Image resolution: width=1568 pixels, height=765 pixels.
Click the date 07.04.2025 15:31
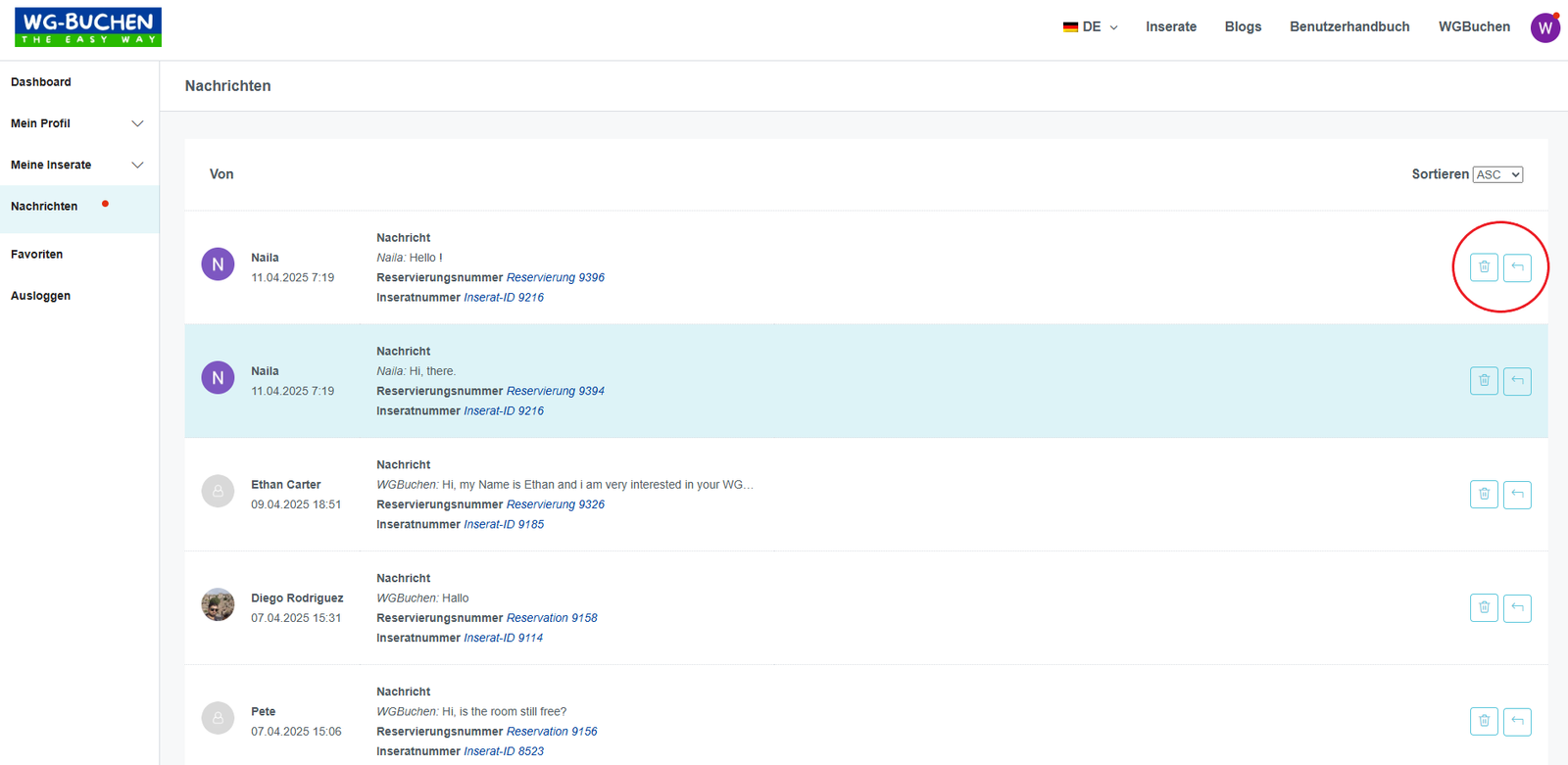(x=296, y=618)
